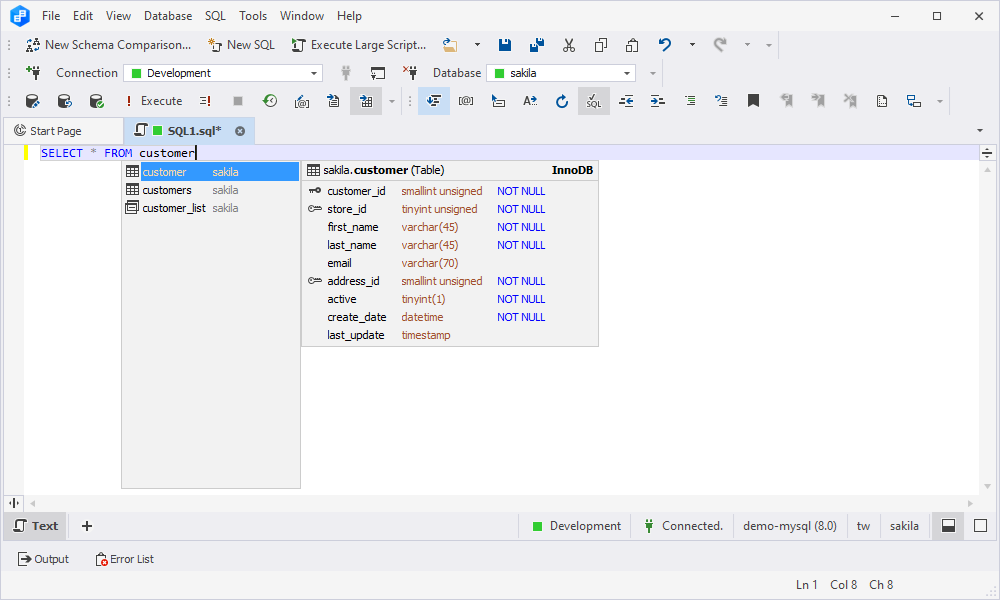
Task: Click the horizontal scrollbar right arrow
Action: (970, 503)
